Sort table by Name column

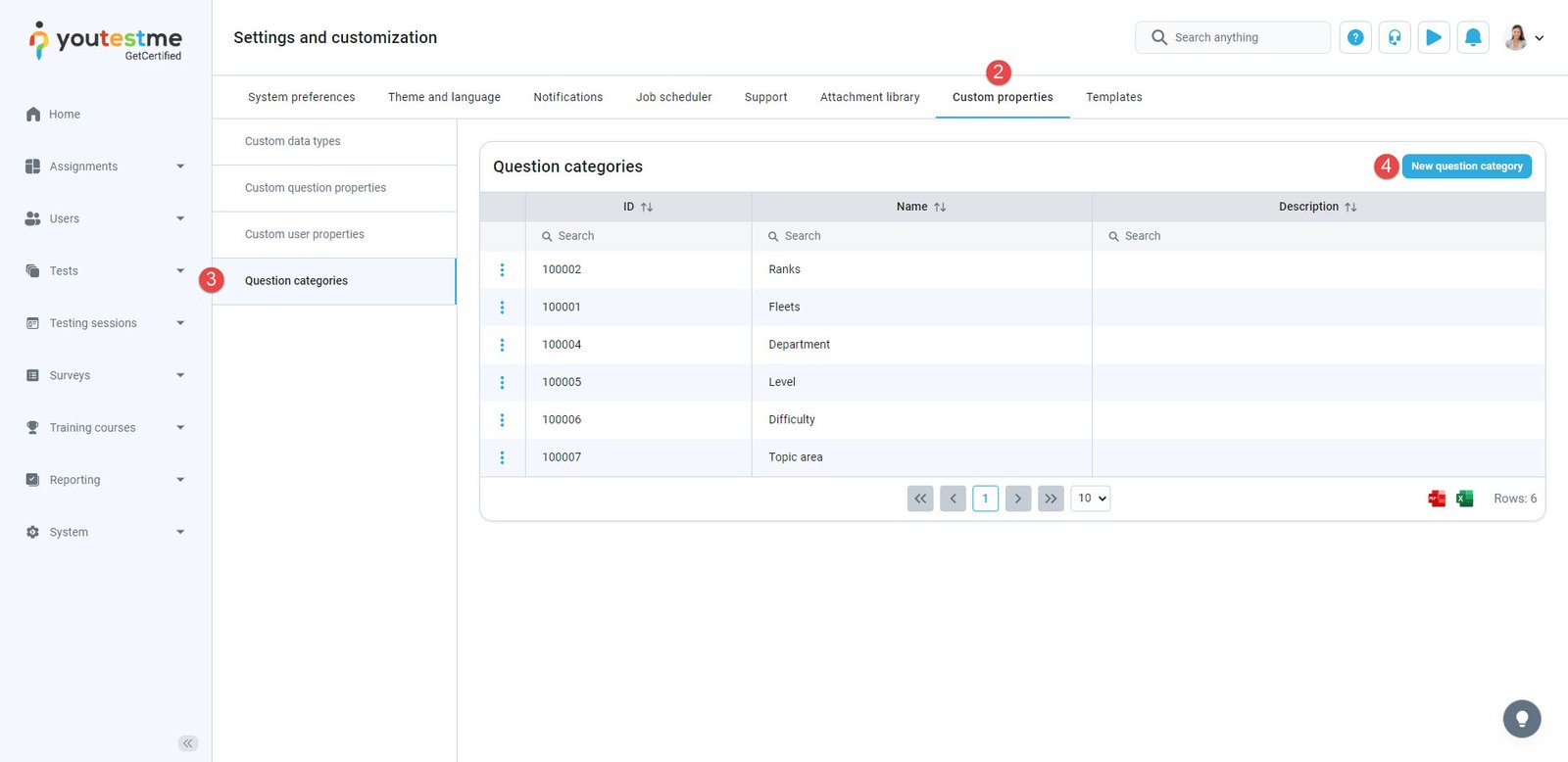(940, 208)
